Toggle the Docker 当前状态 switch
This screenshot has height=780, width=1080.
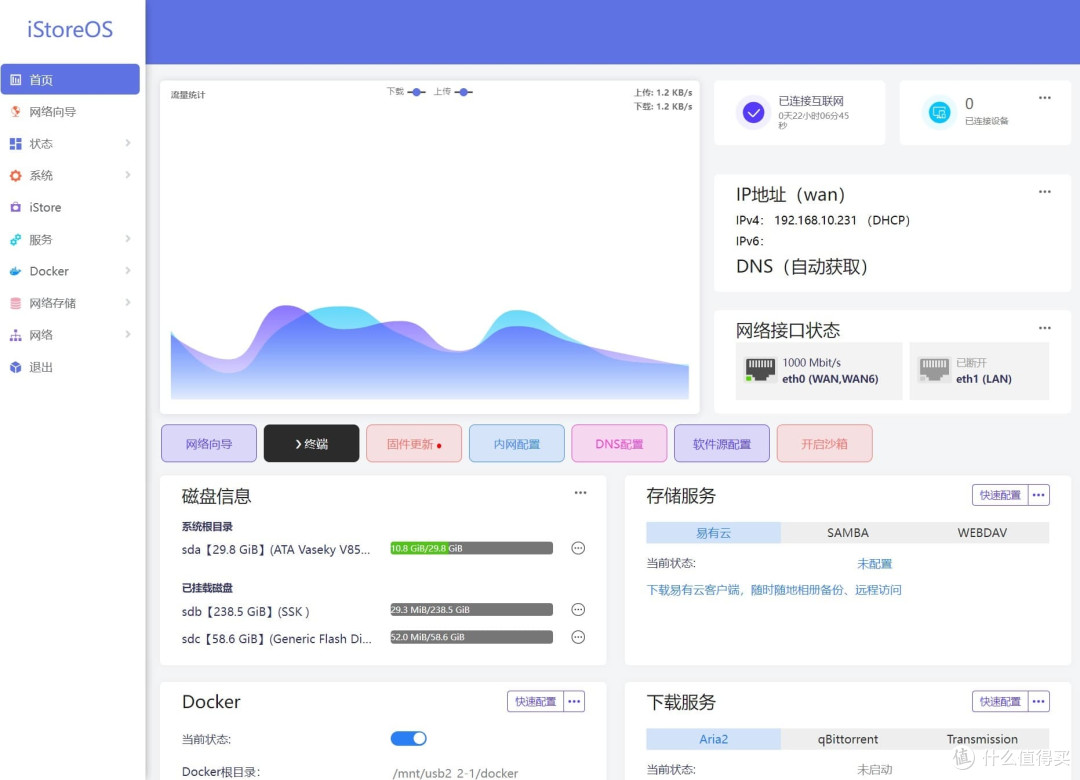pos(408,738)
